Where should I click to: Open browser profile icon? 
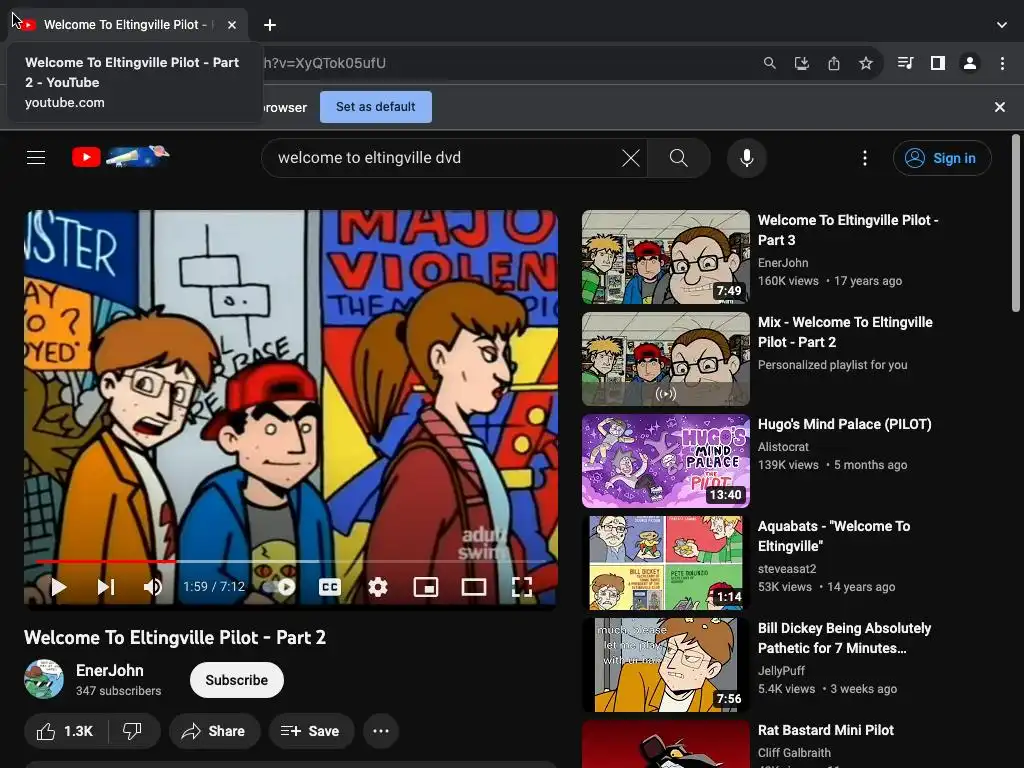tap(970, 63)
